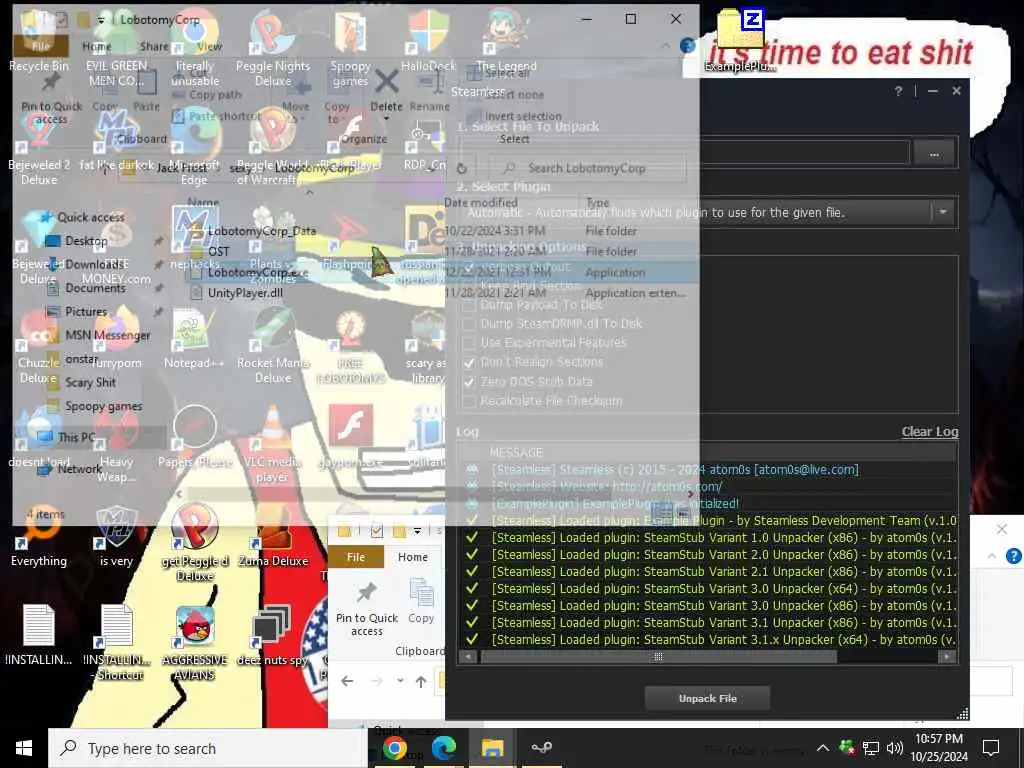
Task: Select the 'is very' desktop shortcut
Action: point(116,536)
